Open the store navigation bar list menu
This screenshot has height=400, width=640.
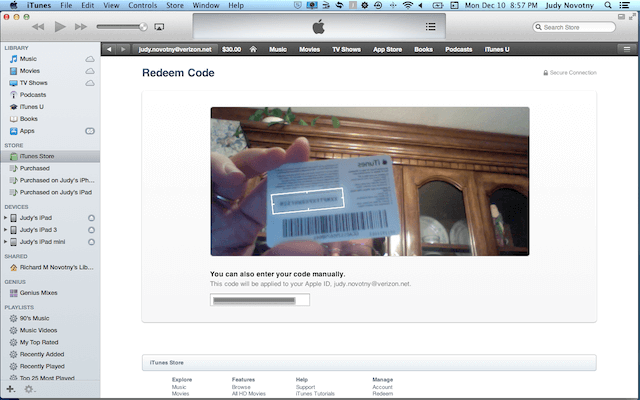point(627,49)
